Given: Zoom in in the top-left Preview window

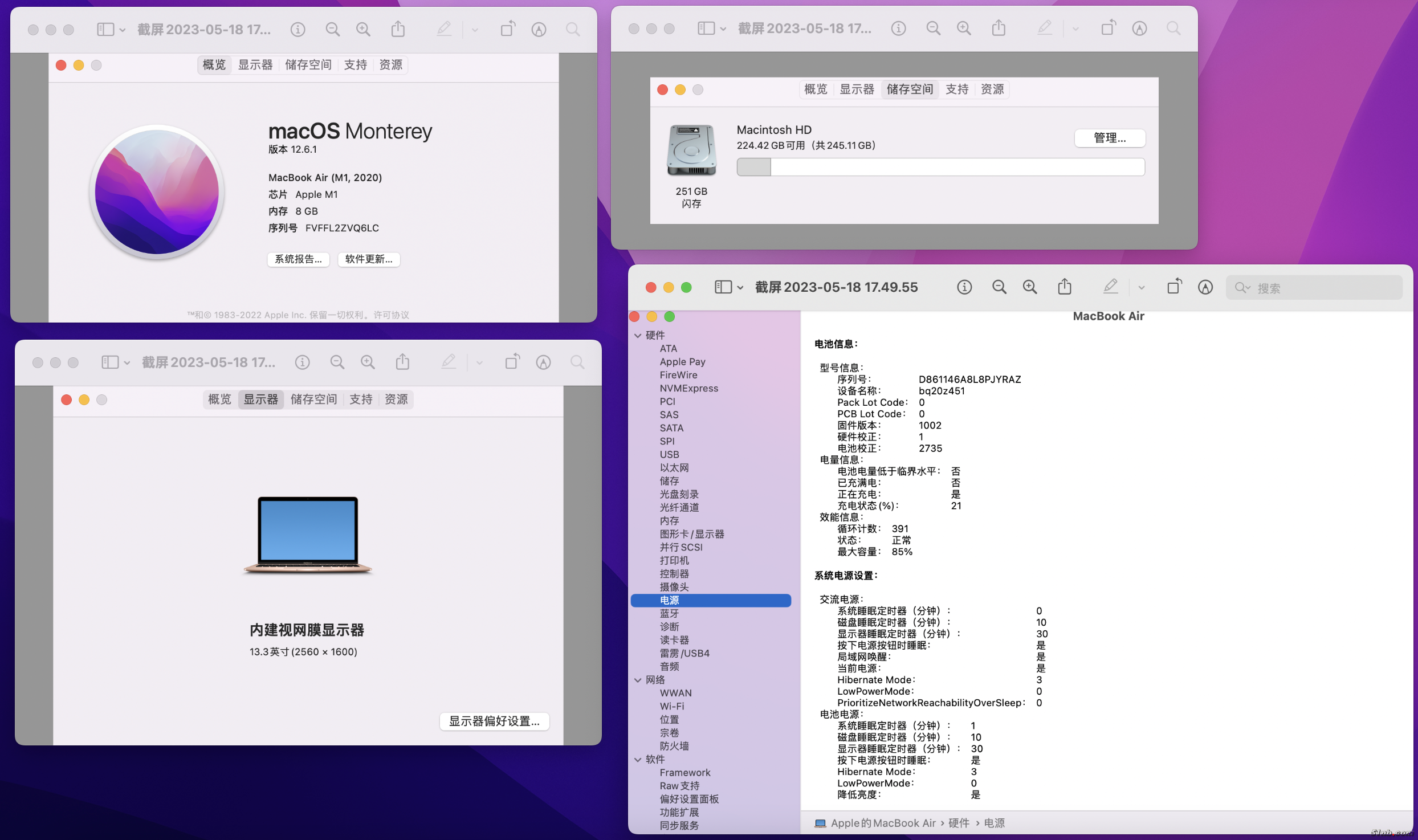Looking at the screenshot, I should tap(363, 30).
